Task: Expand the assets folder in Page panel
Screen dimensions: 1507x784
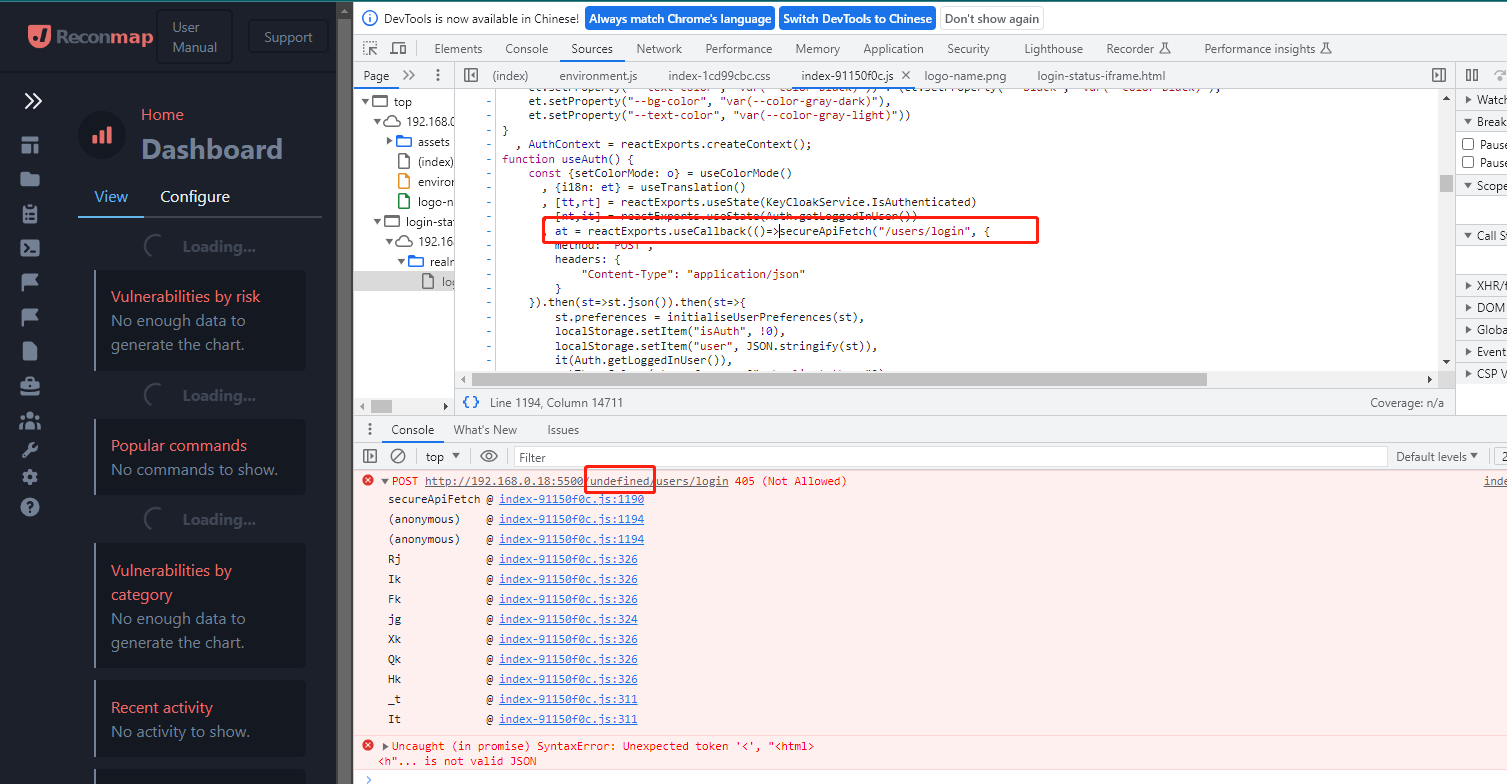Action: click(392, 141)
